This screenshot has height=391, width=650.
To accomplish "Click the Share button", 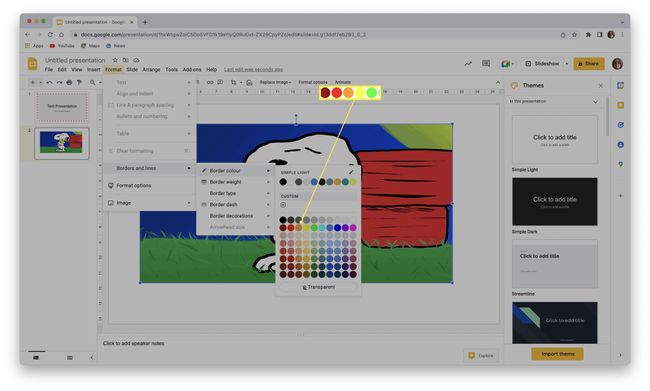I will coord(589,64).
